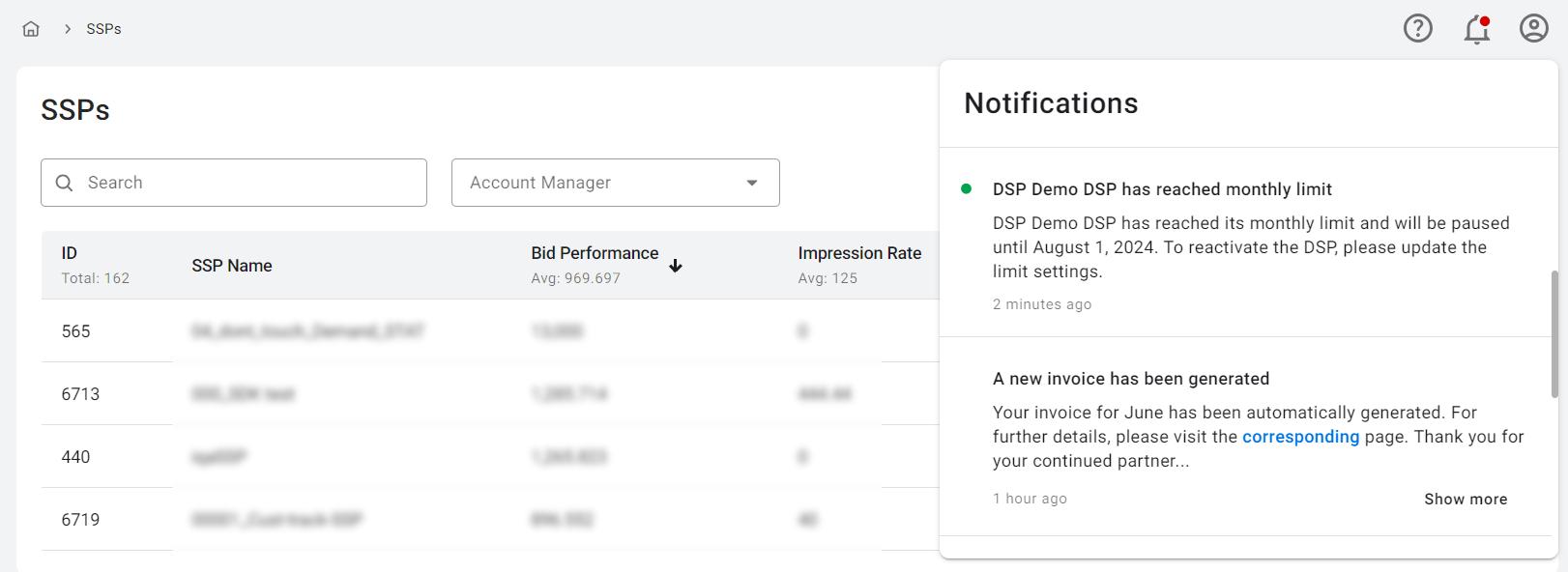Click the notifications panel scrollbar

click(x=1554, y=333)
